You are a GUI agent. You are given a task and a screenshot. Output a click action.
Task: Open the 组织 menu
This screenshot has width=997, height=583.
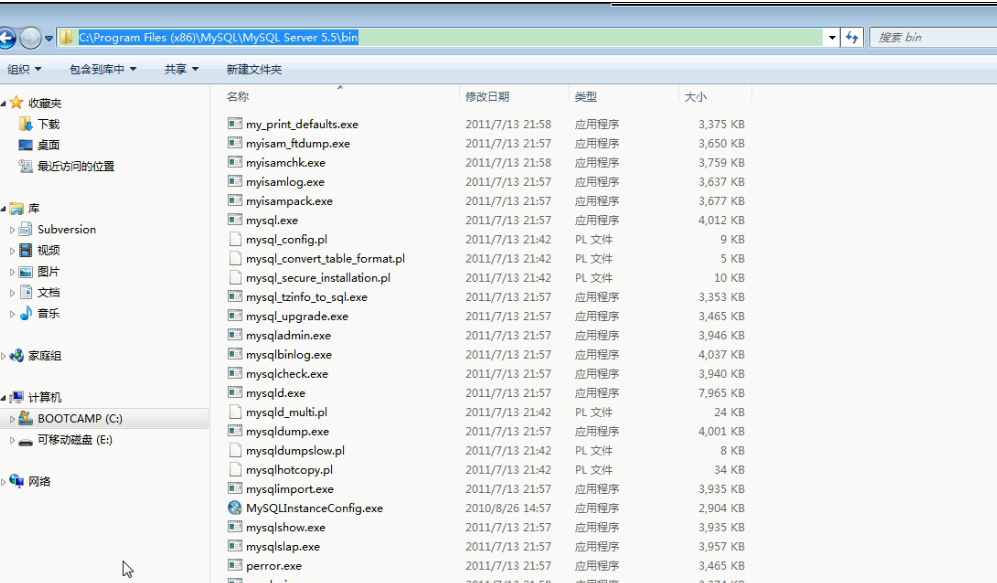24,69
